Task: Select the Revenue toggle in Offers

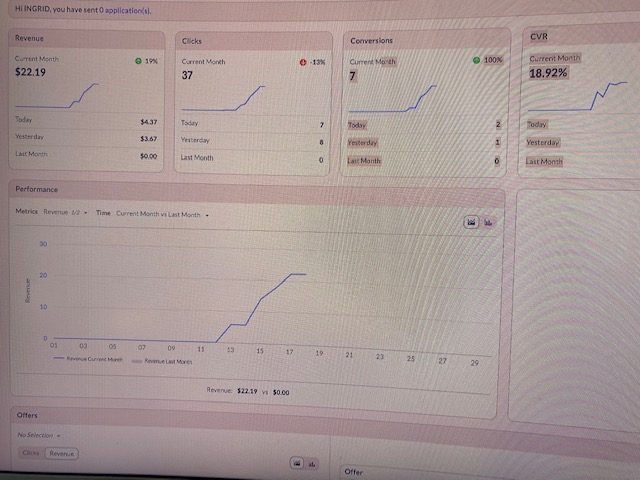Action: click(x=62, y=453)
